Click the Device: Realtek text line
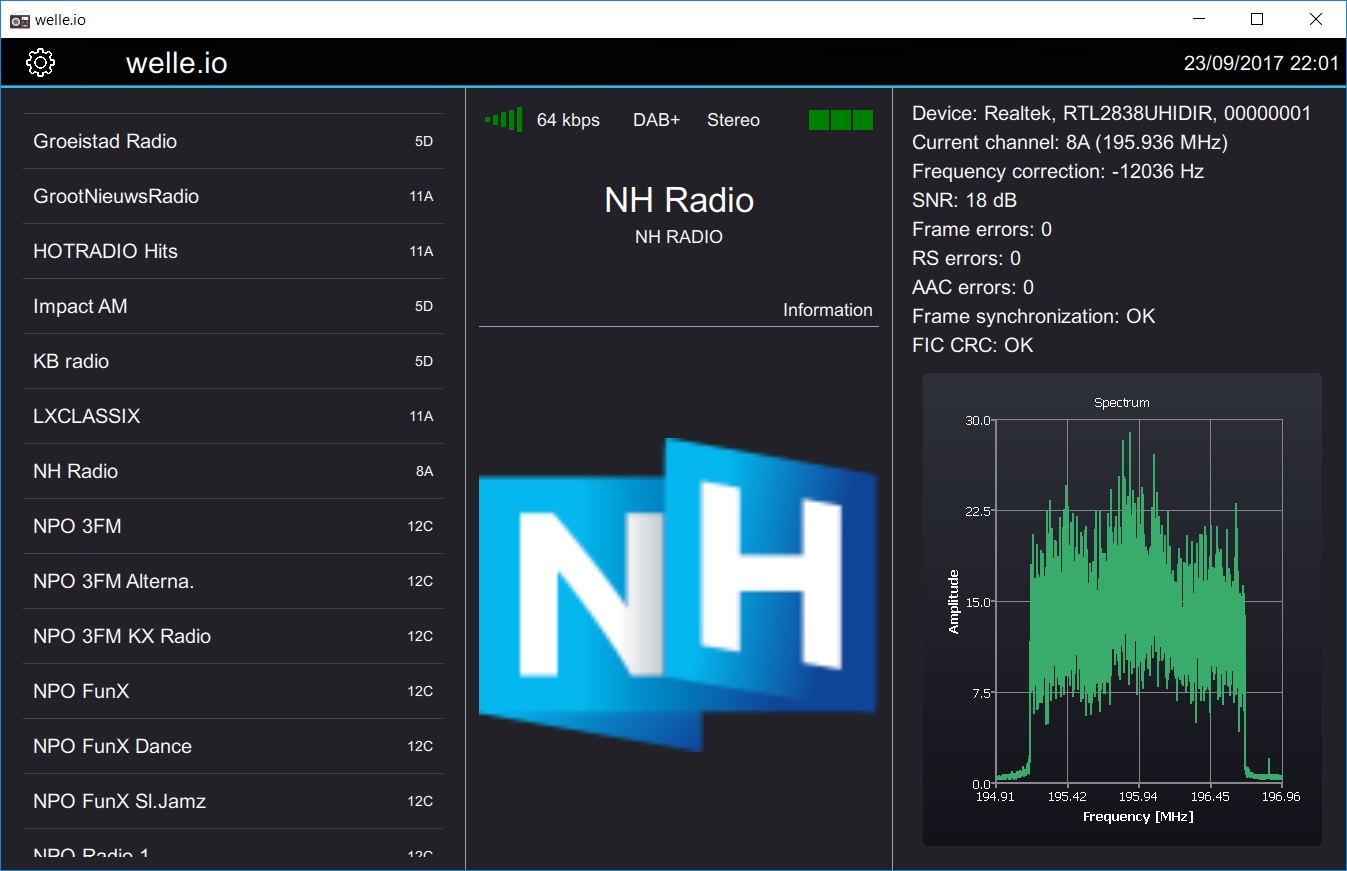 1111,113
